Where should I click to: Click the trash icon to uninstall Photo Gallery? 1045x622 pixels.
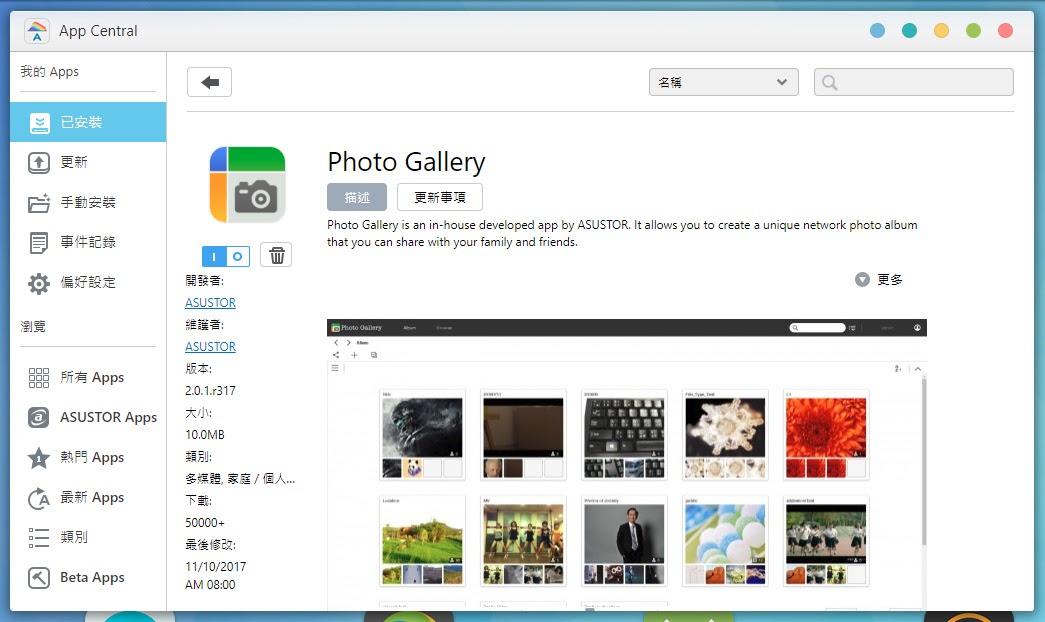click(276, 255)
